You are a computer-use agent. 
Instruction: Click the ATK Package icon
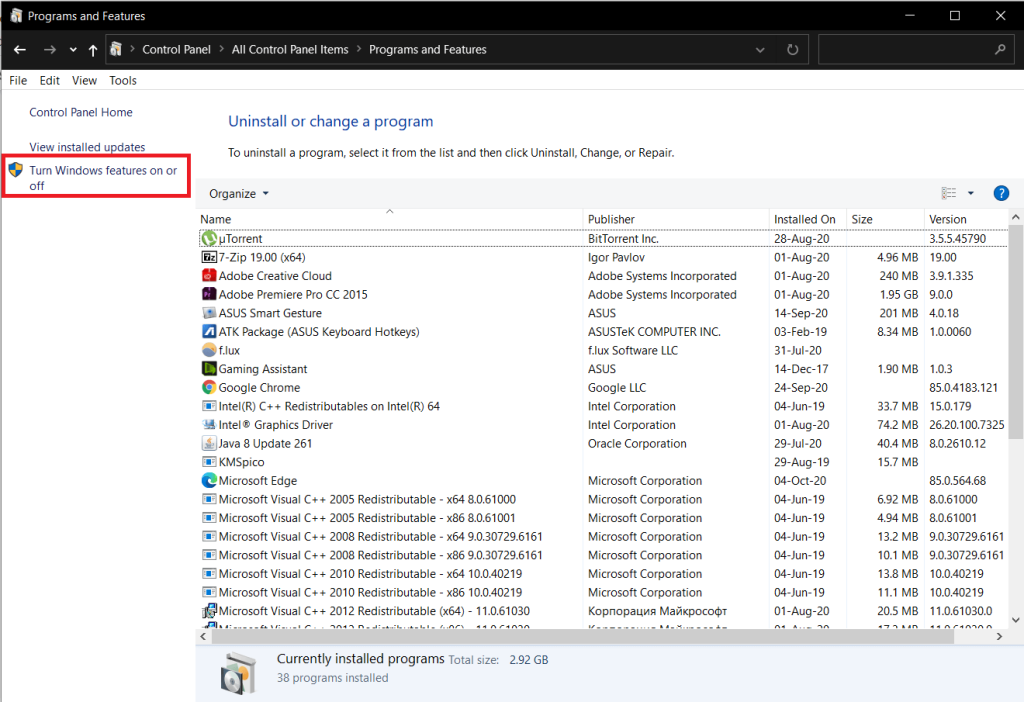point(209,332)
